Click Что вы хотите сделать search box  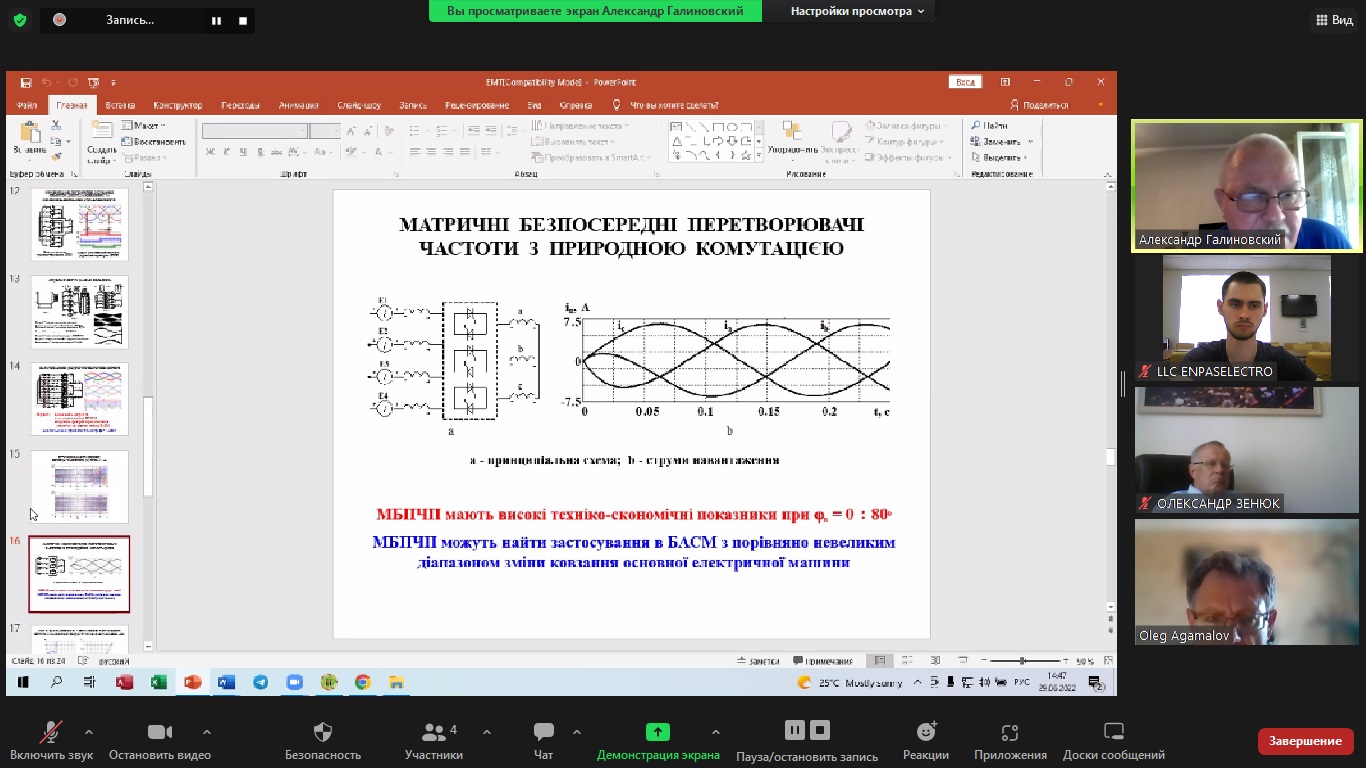(x=666, y=105)
